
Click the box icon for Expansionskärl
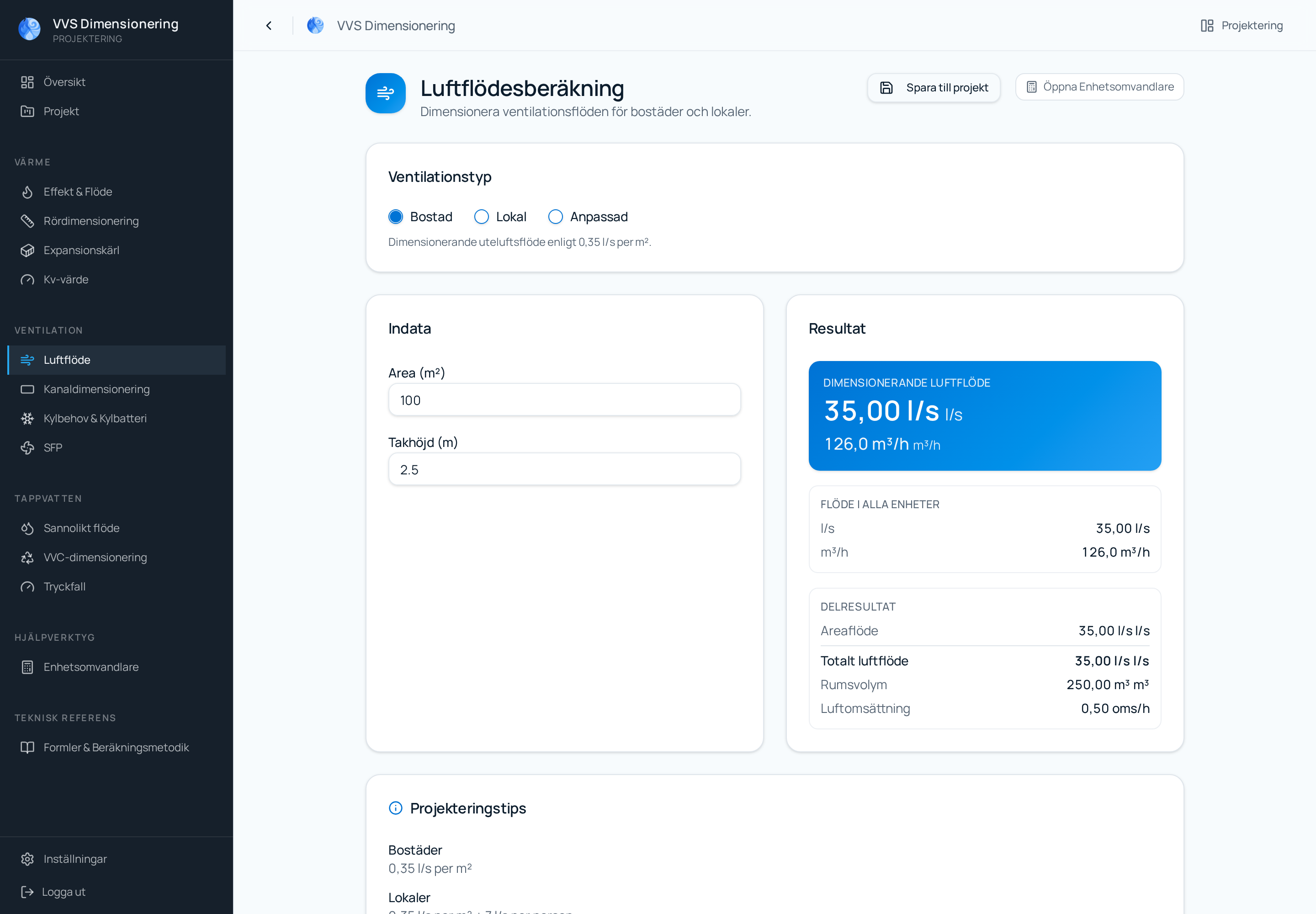pyautogui.click(x=27, y=250)
